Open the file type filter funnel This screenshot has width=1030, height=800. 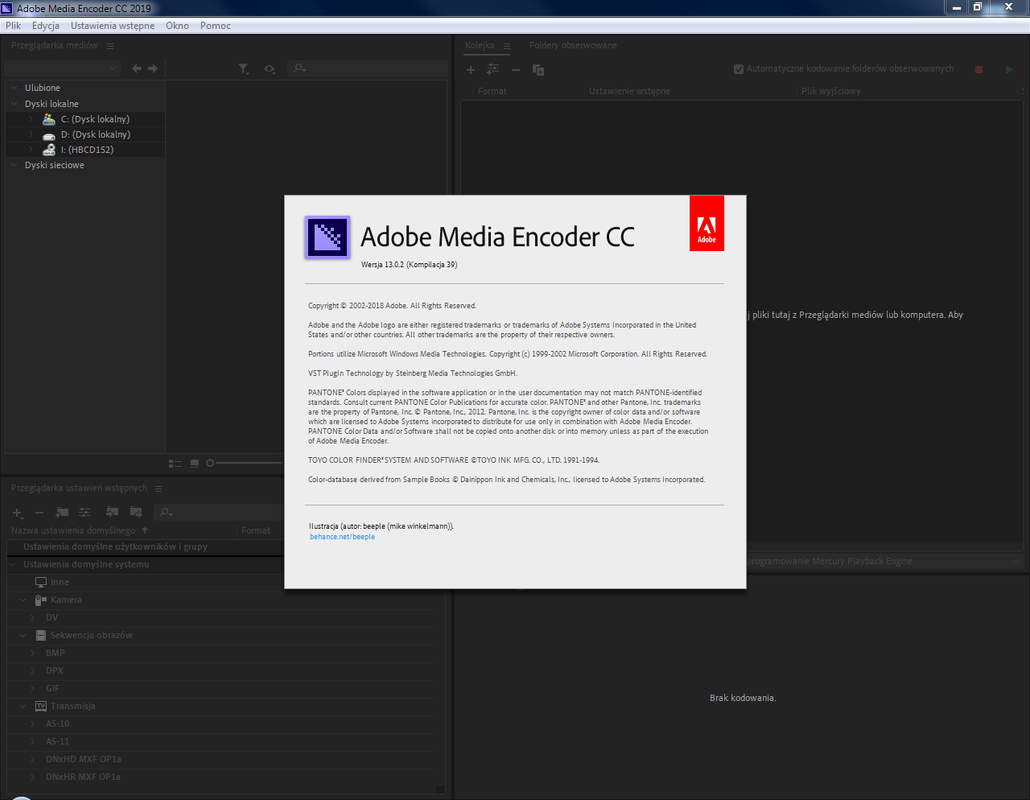tap(244, 69)
